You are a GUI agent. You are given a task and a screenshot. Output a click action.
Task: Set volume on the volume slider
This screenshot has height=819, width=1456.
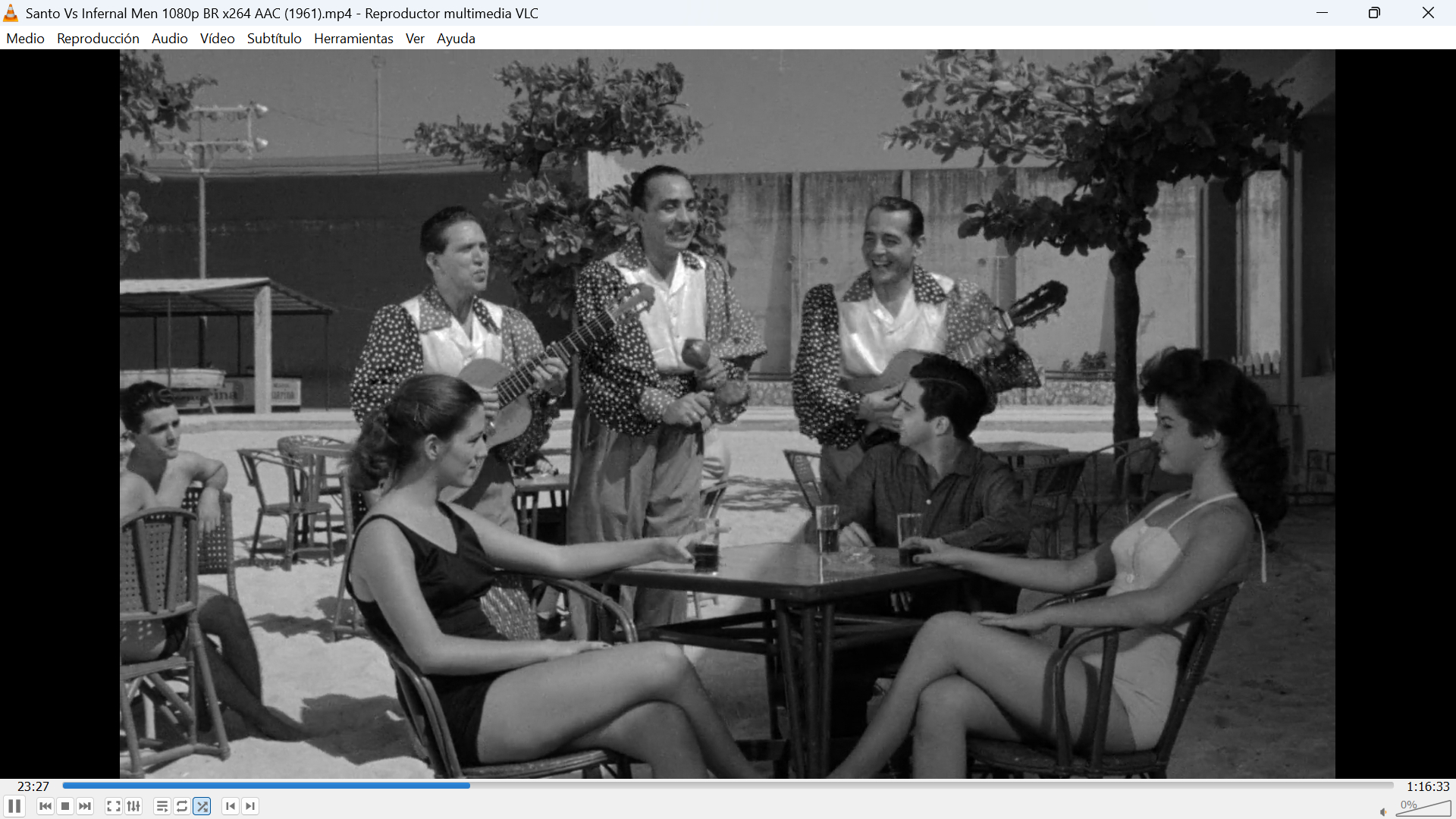point(1423,808)
